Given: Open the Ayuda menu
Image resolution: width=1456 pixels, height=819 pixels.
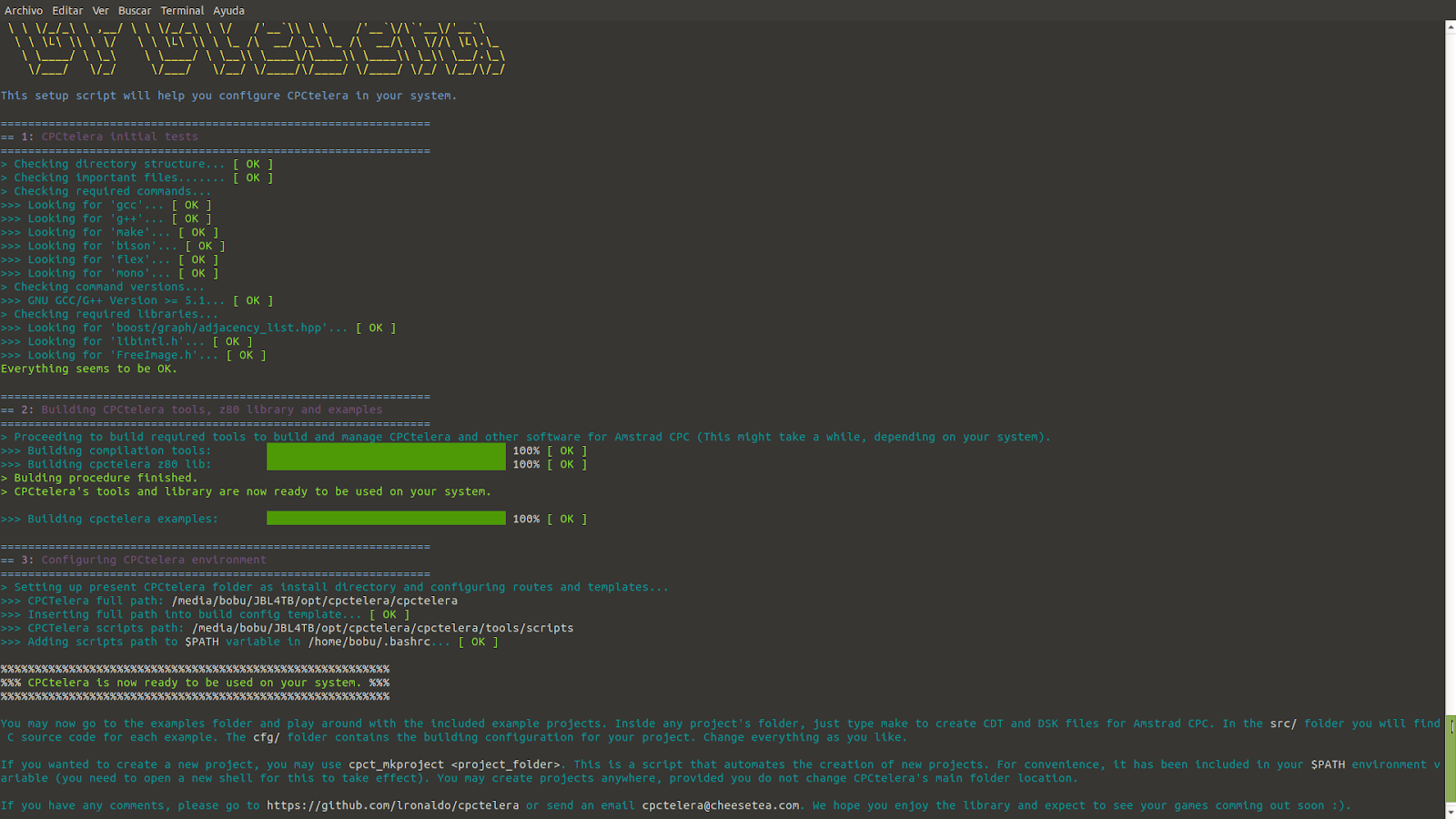Looking at the screenshot, I should 228,11.
